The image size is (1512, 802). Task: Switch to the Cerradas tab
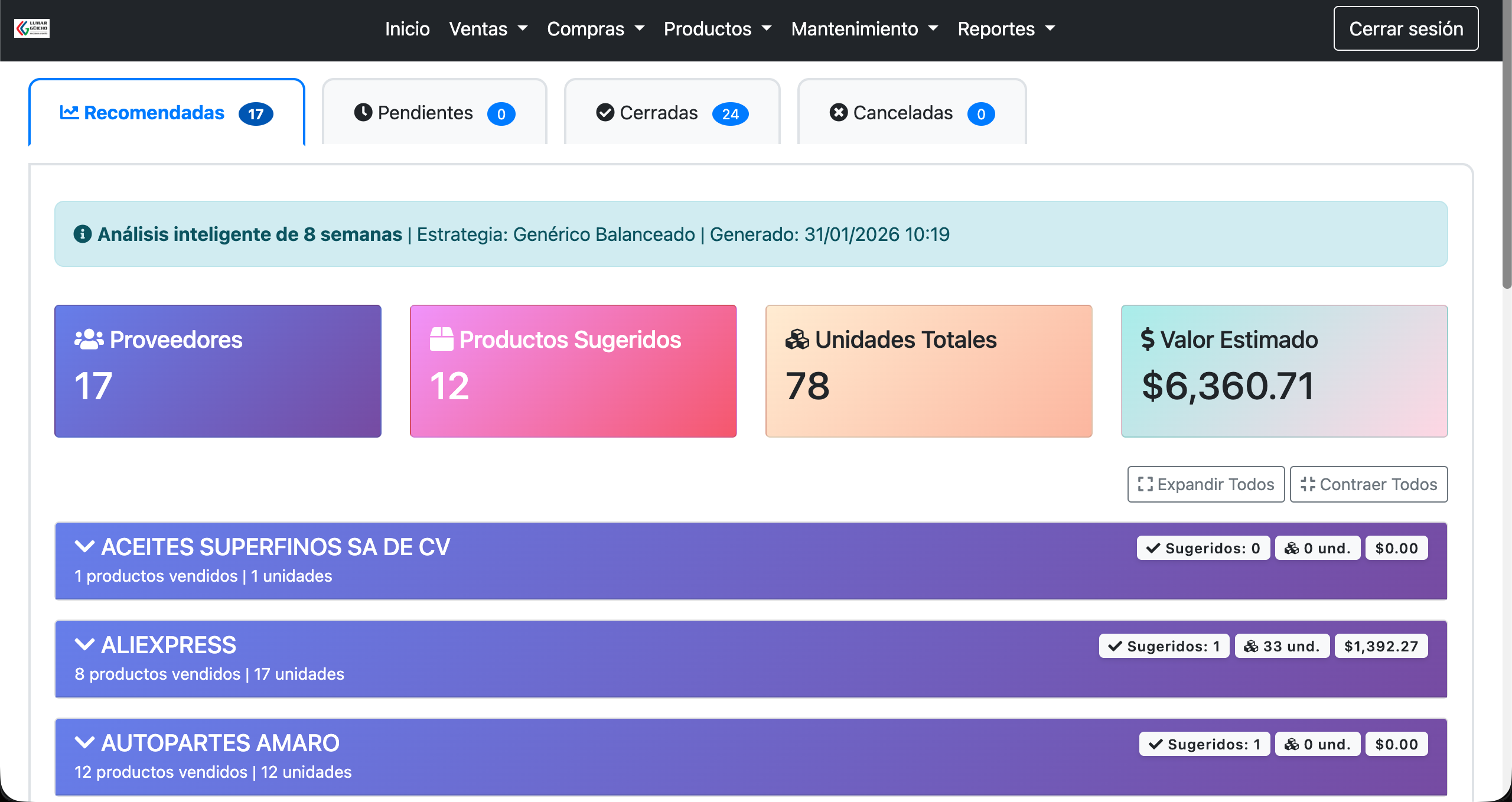[659, 113]
